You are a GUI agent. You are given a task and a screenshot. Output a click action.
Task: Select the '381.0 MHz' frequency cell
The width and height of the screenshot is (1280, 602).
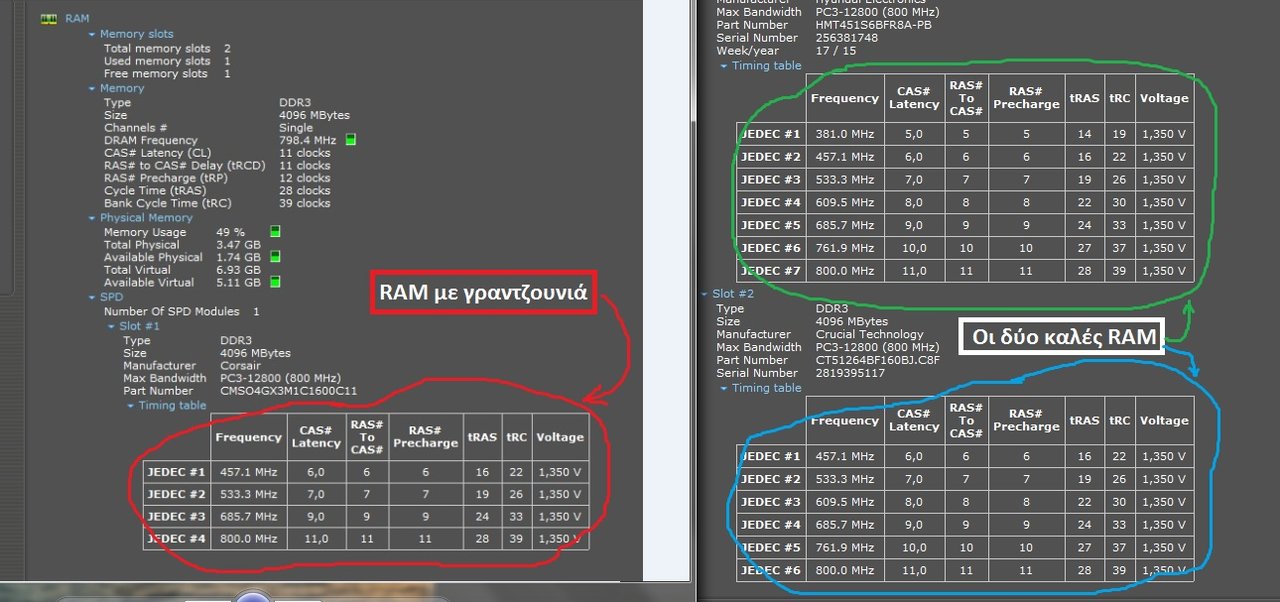(x=843, y=134)
